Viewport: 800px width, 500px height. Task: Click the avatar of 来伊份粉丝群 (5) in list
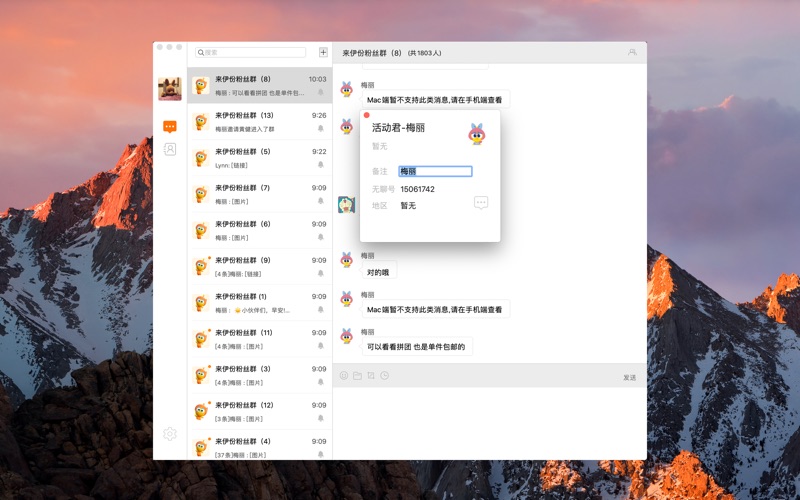(201, 158)
